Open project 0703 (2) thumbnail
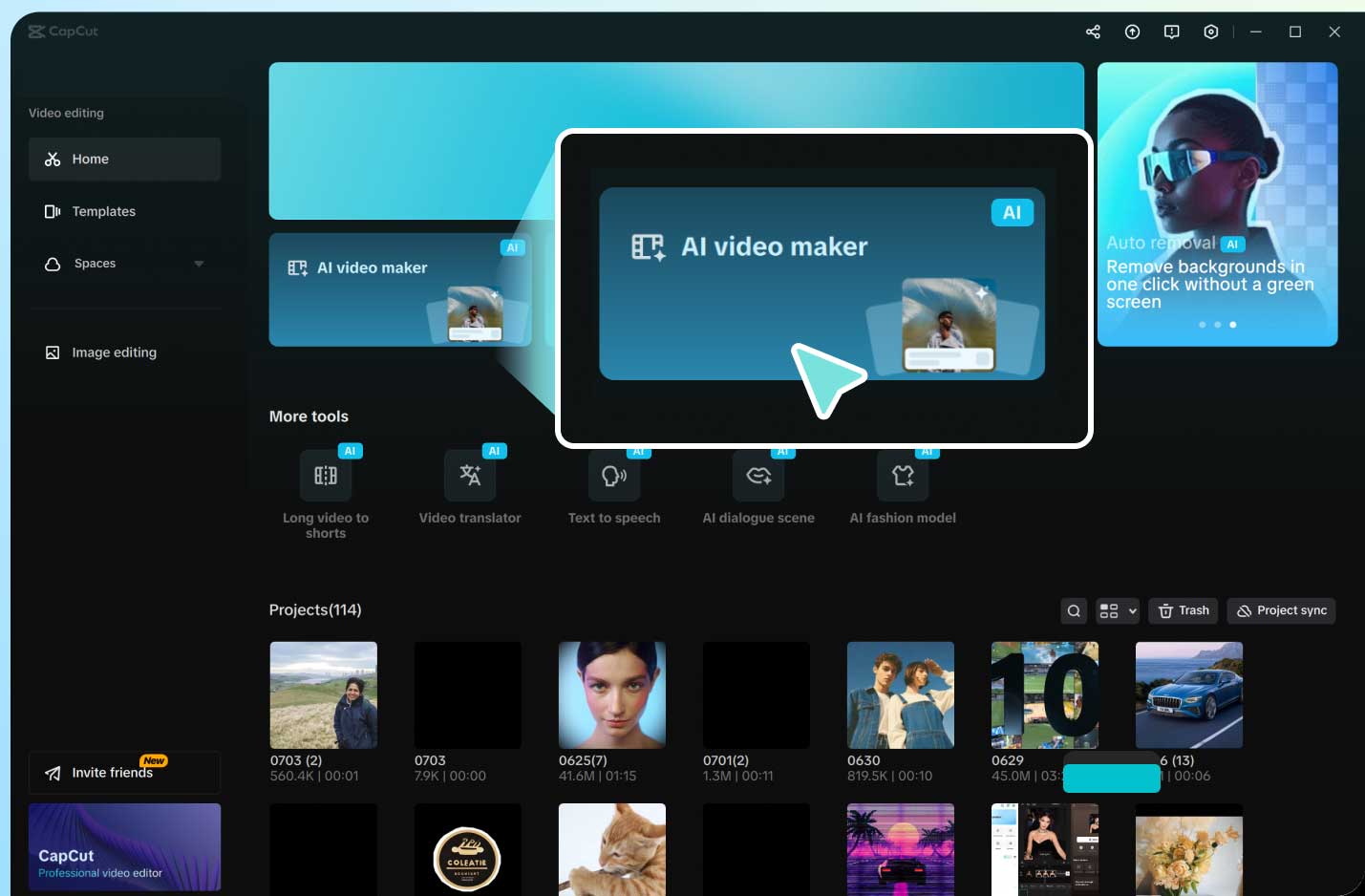This screenshot has height=896, width=1365. (x=324, y=694)
